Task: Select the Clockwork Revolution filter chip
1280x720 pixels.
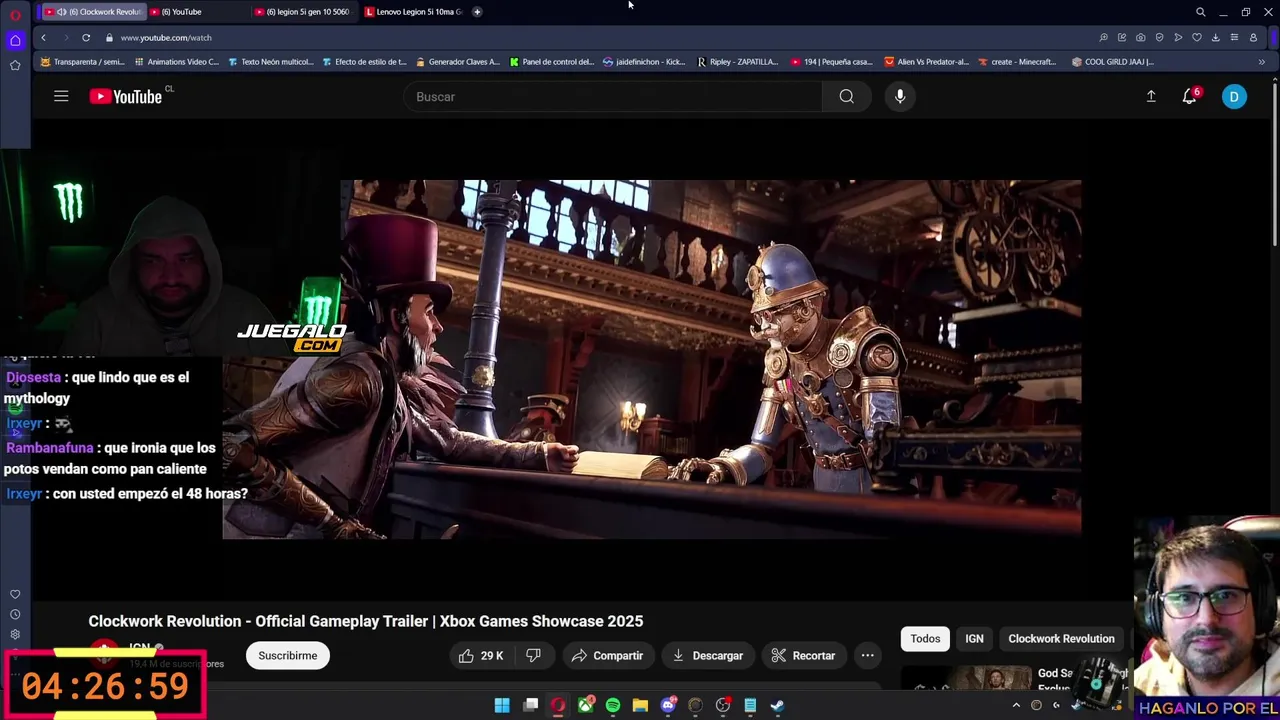Action: tap(1061, 638)
